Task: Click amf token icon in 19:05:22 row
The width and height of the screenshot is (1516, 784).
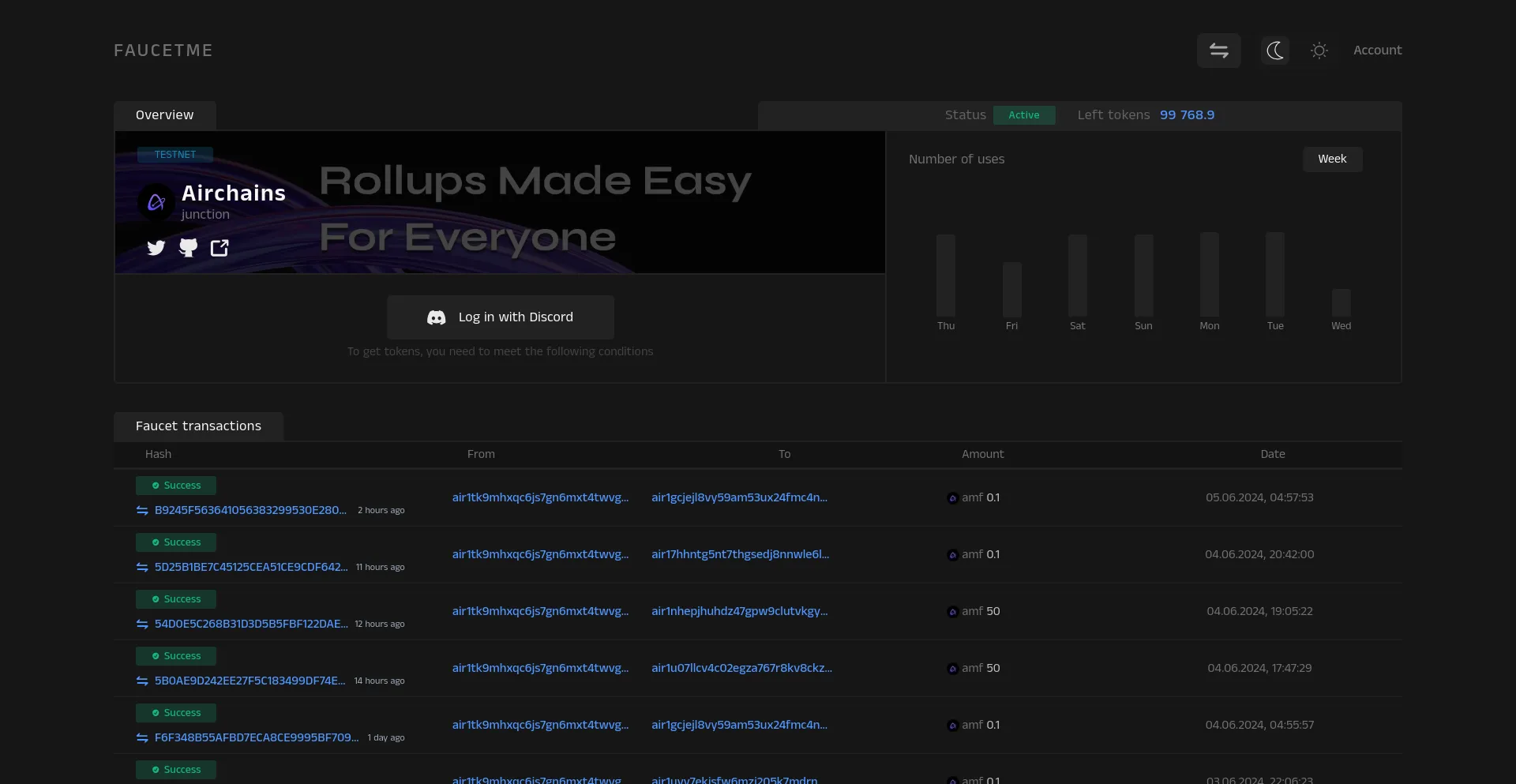Action: 952,612
